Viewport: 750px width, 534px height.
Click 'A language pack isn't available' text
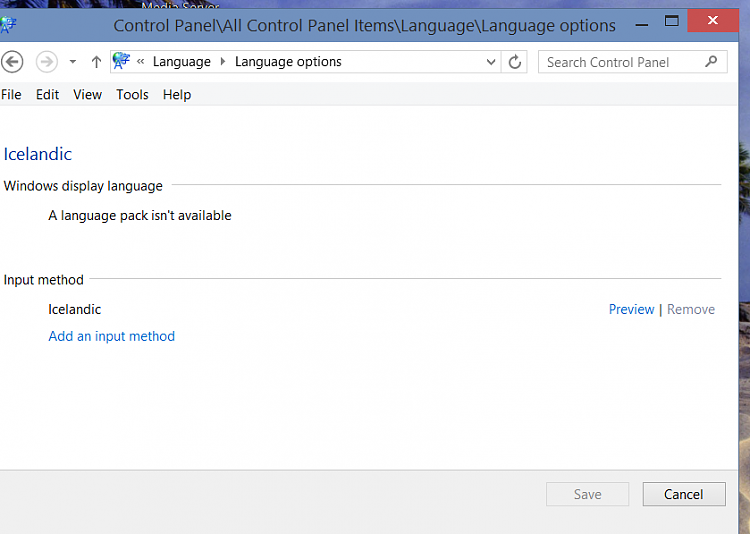pos(140,216)
